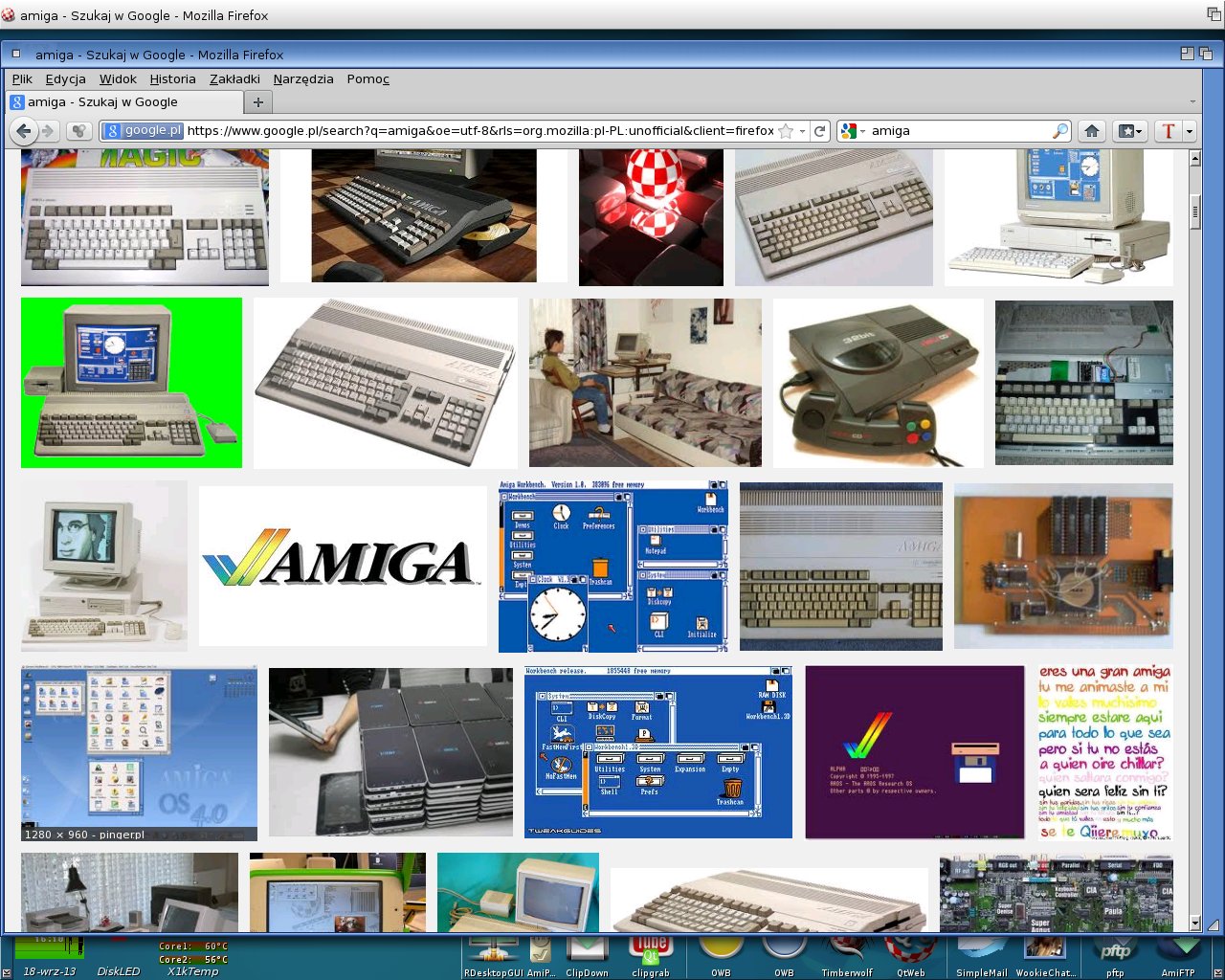Image resolution: width=1225 pixels, height=980 pixels.
Task: Open the Amiga image with green background
Action: click(131, 383)
